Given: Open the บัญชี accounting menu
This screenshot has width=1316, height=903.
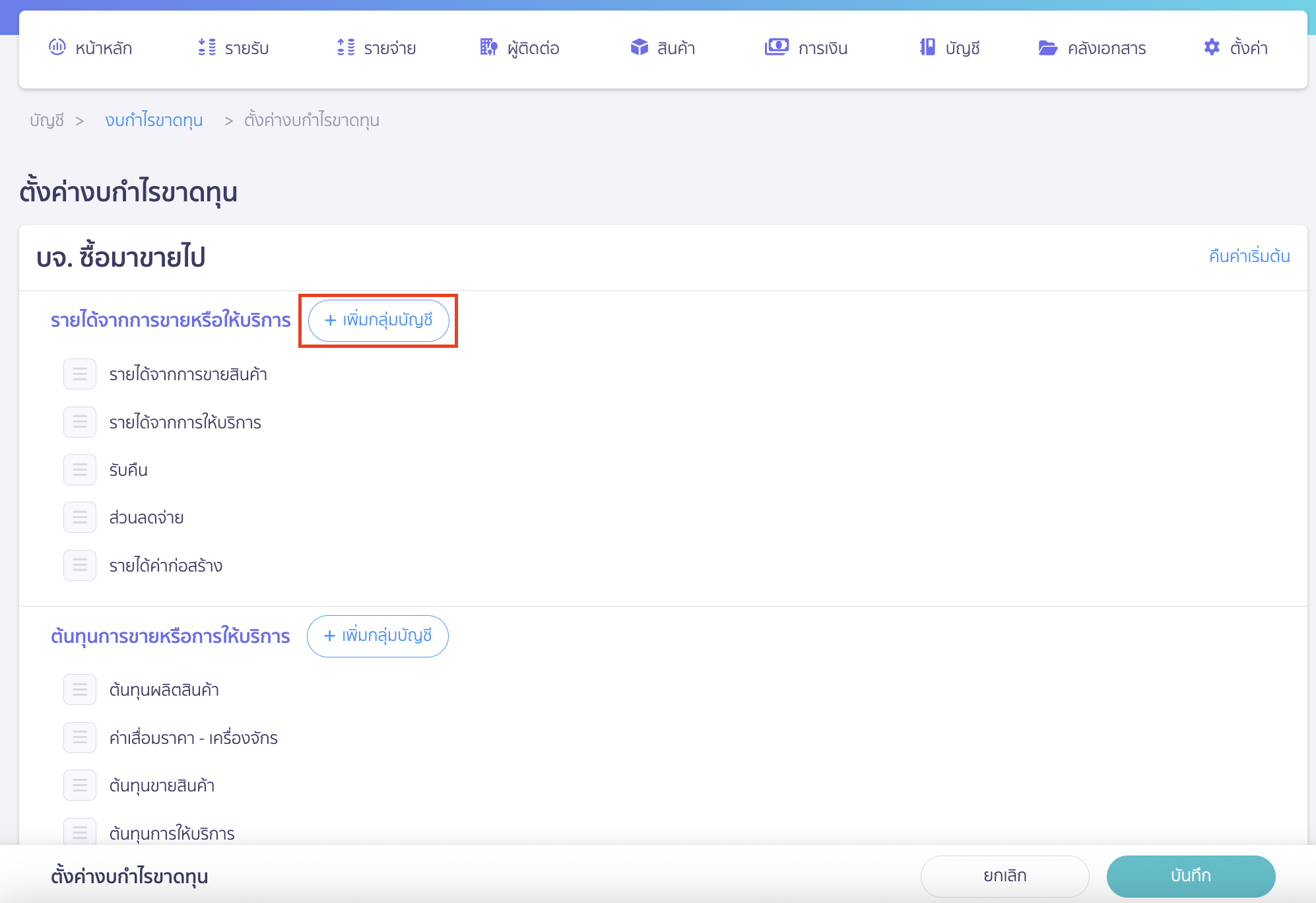Looking at the screenshot, I should pyautogui.click(x=950, y=48).
